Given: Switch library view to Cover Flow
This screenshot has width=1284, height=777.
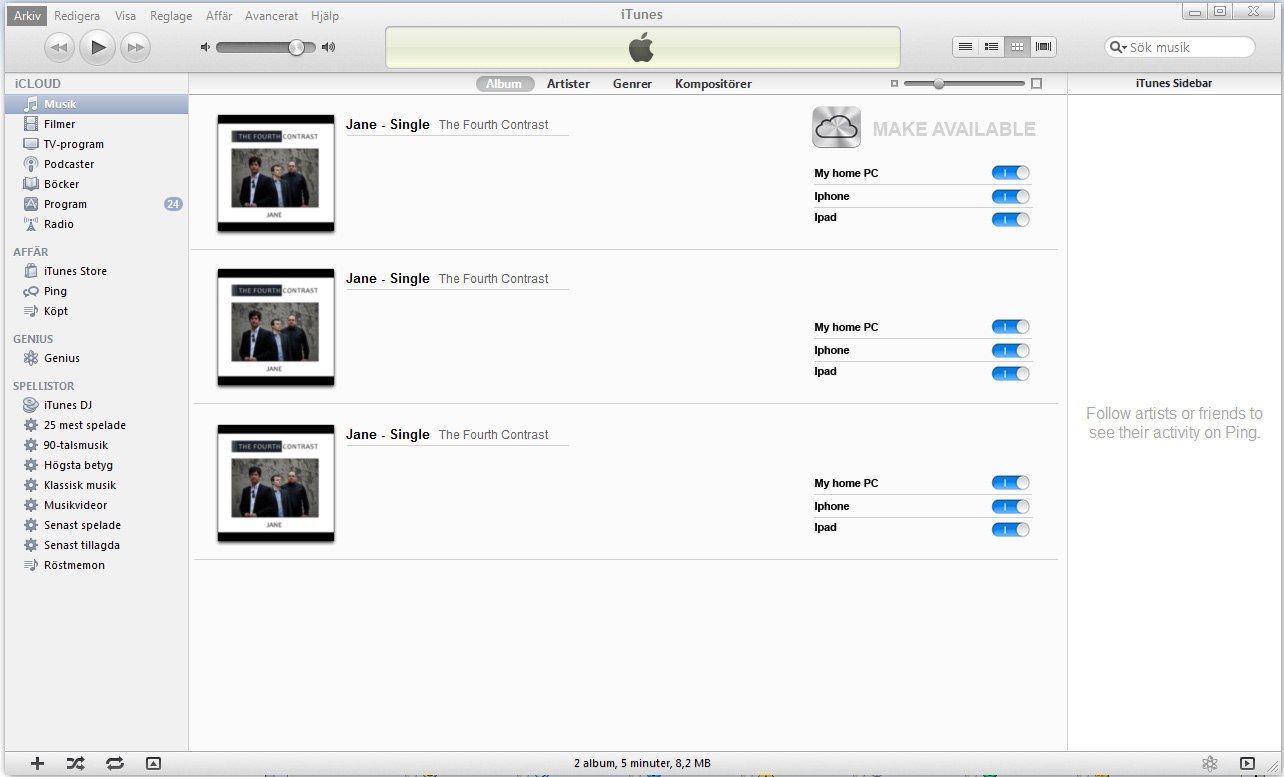Looking at the screenshot, I should click(x=1043, y=46).
